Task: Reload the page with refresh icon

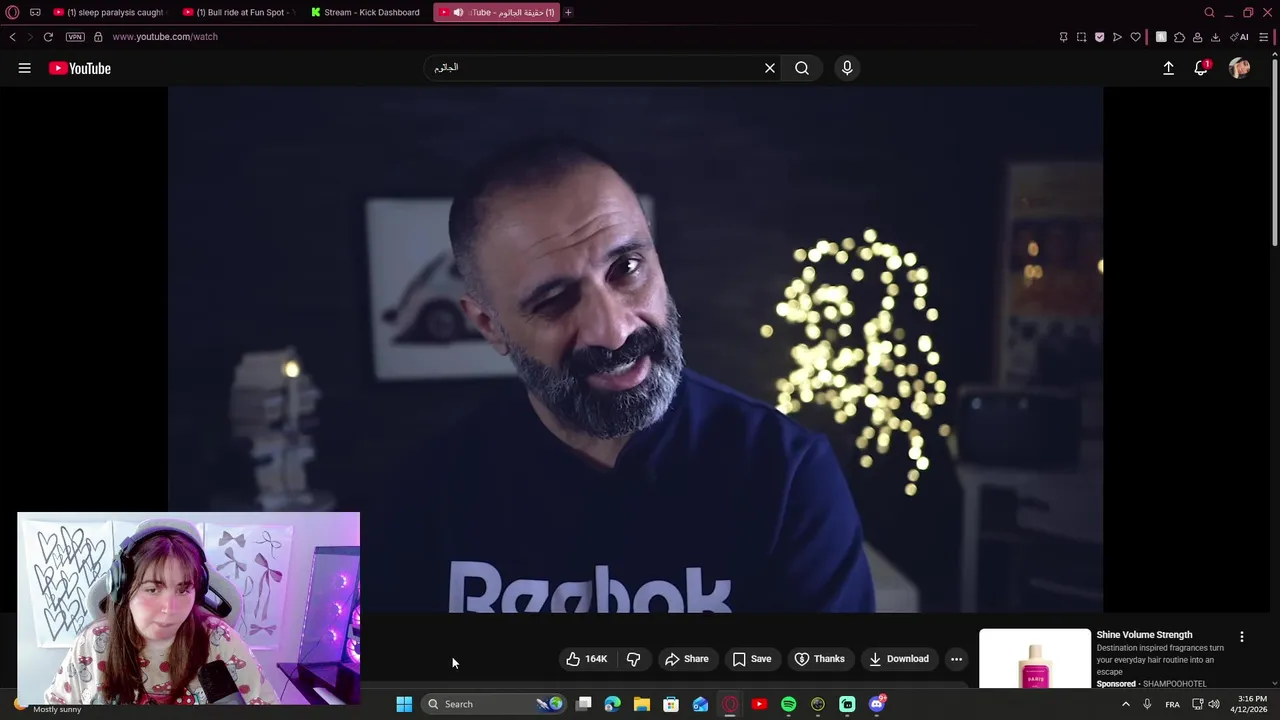Action: coord(47,37)
